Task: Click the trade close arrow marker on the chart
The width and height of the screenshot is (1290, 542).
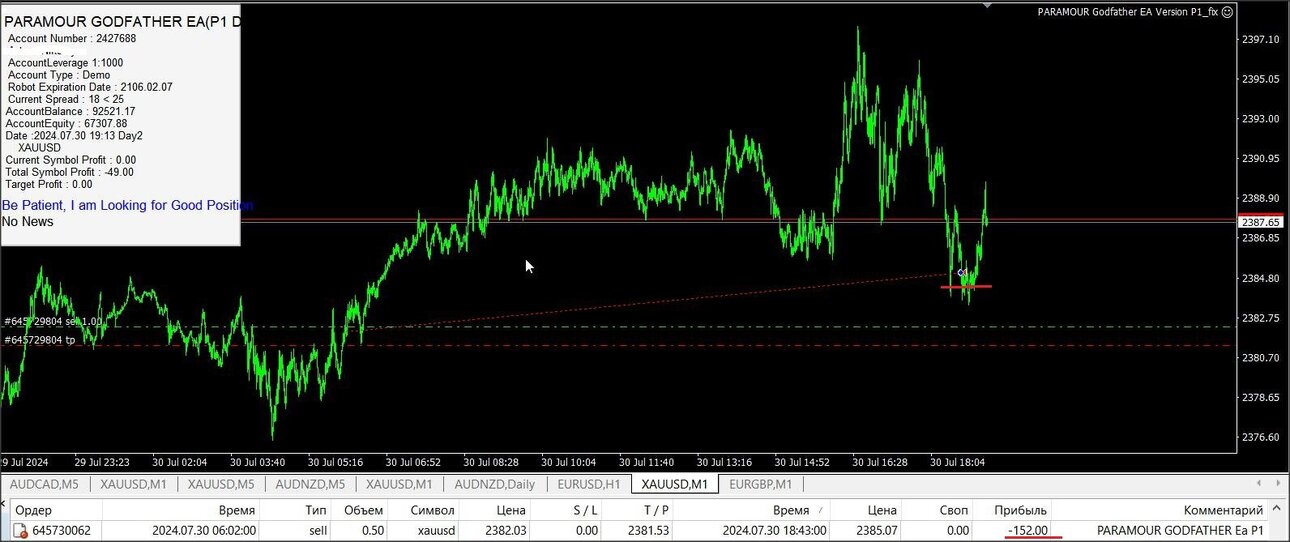Action: coord(962,272)
